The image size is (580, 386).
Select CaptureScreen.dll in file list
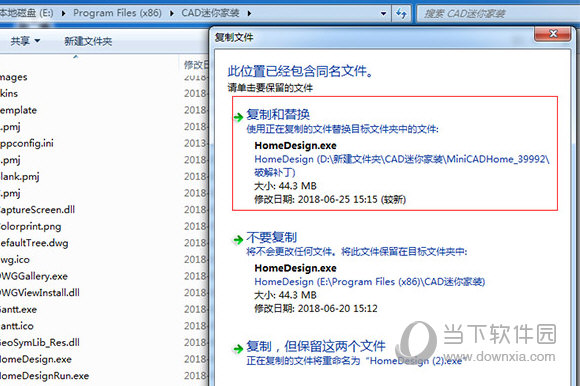(x=38, y=210)
